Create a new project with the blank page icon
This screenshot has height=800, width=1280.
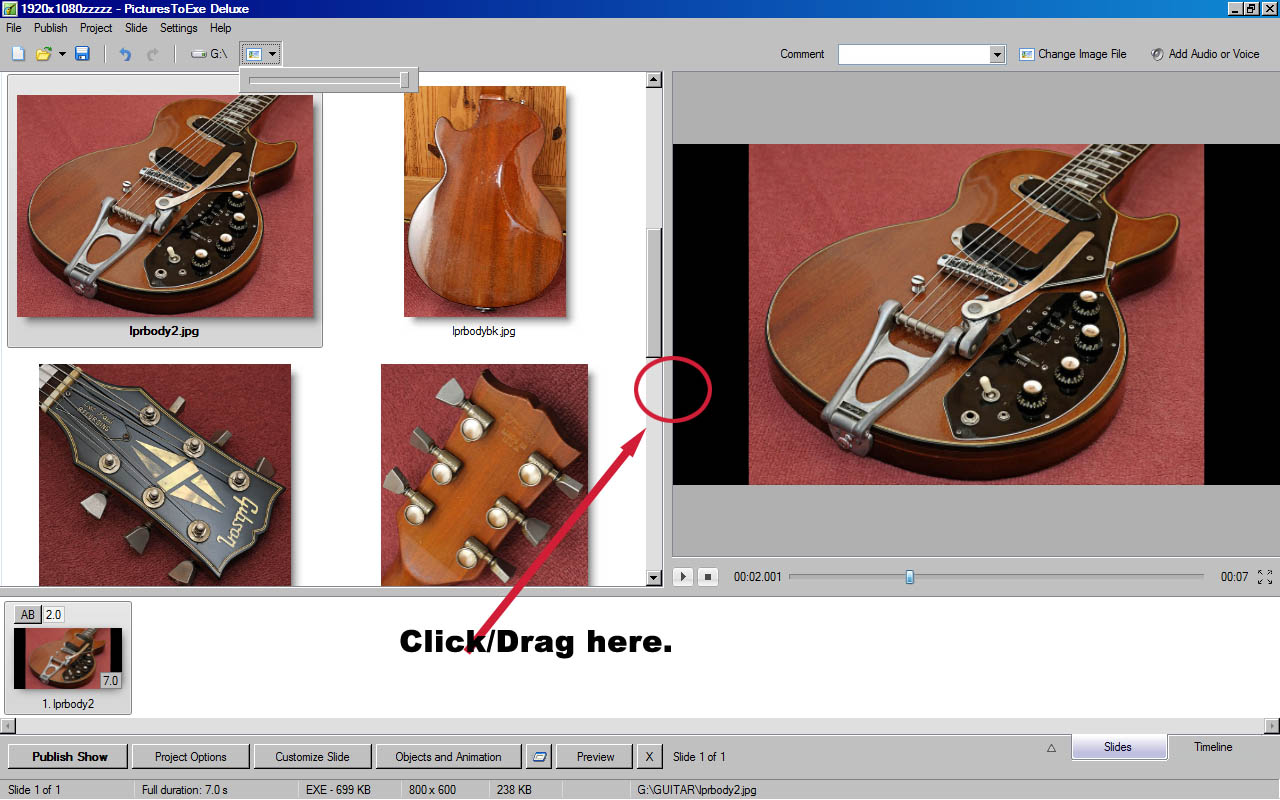click(x=18, y=54)
